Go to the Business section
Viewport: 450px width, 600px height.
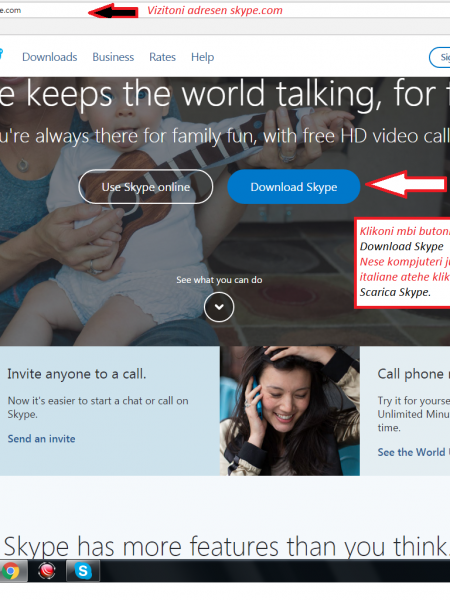point(113,57)
